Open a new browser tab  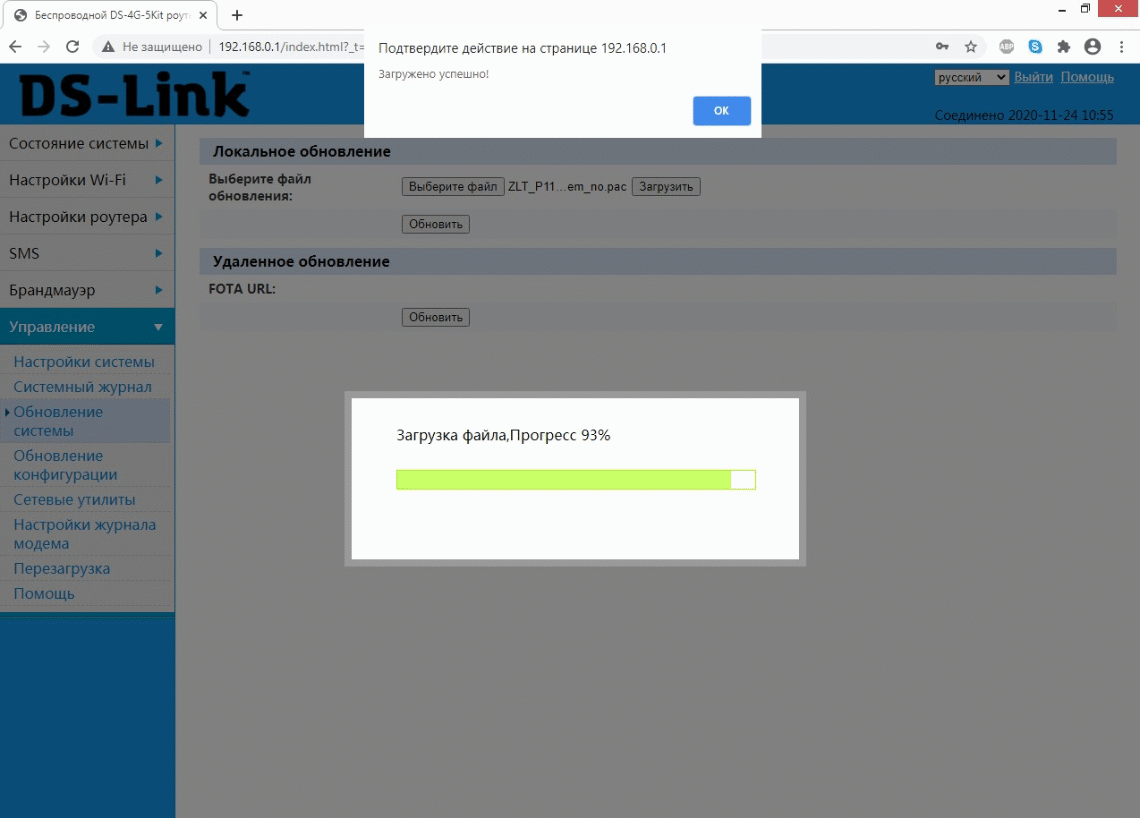tap(236, 15)
